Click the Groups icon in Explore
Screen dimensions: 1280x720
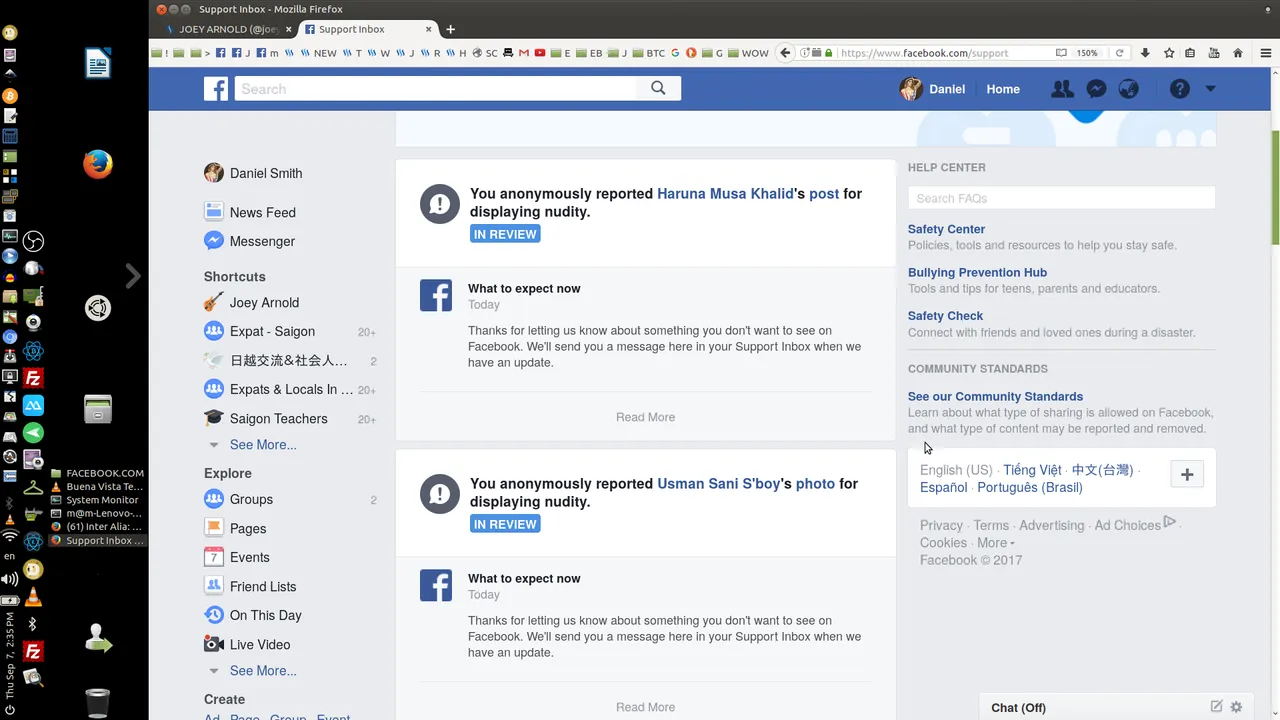pyautogui.click(x=214, y=499)
